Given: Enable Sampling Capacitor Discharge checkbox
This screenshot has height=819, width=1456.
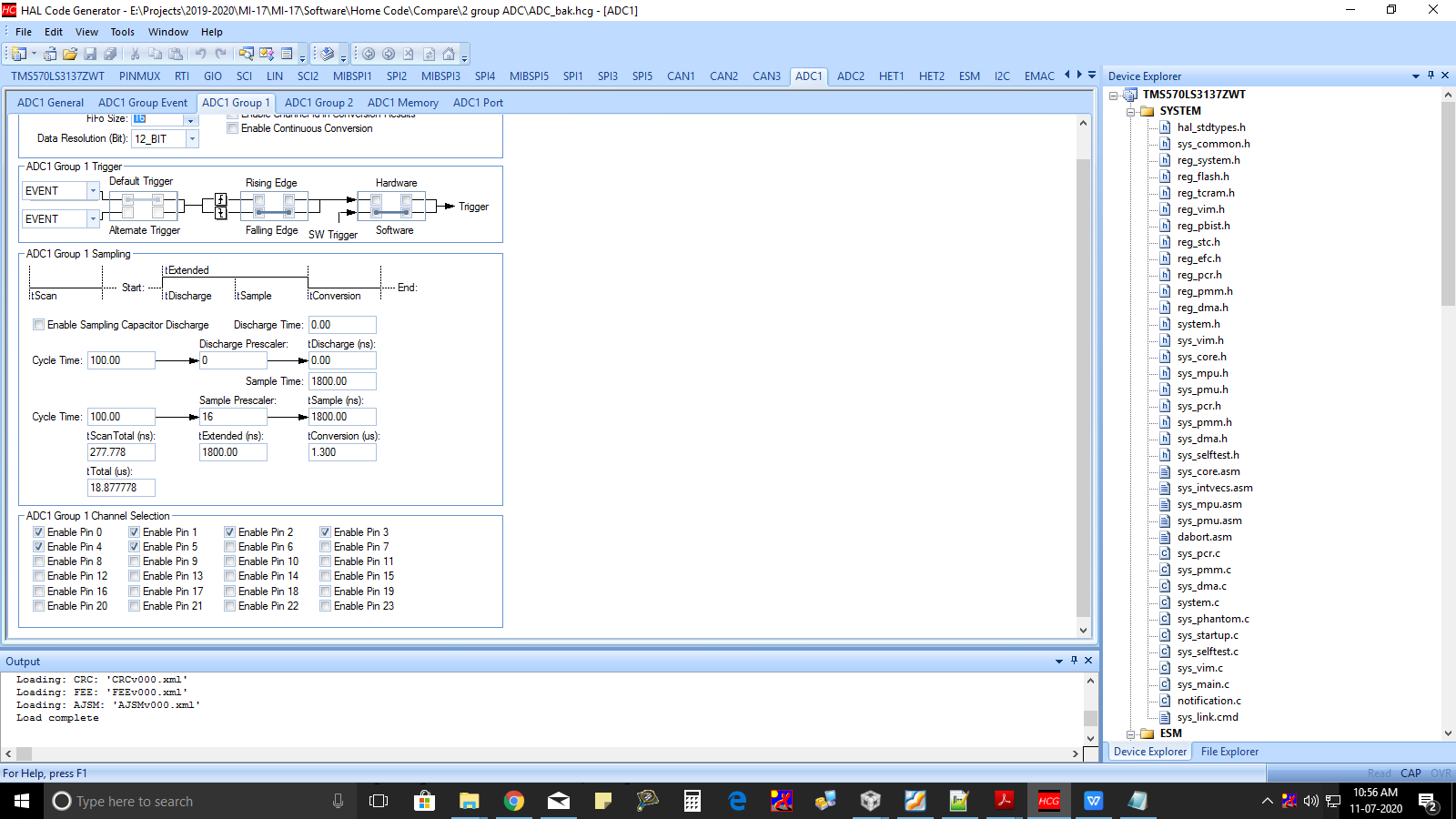Looking at the screenshot, I should pos(38,325).
